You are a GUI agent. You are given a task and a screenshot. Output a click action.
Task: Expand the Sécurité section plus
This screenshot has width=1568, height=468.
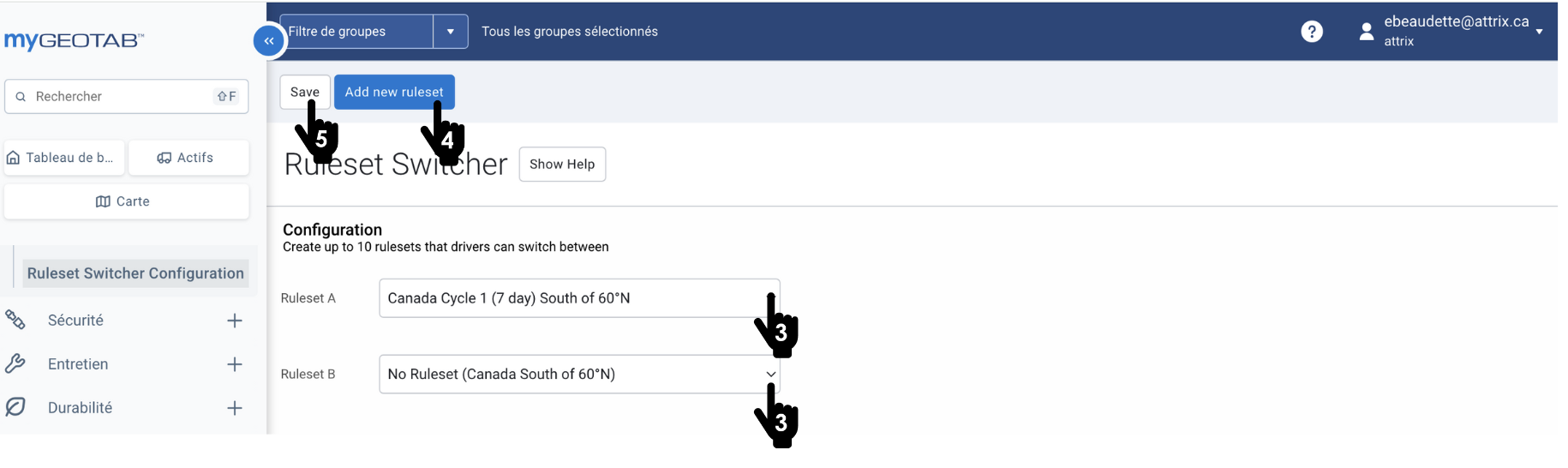[x=235, y=321]
